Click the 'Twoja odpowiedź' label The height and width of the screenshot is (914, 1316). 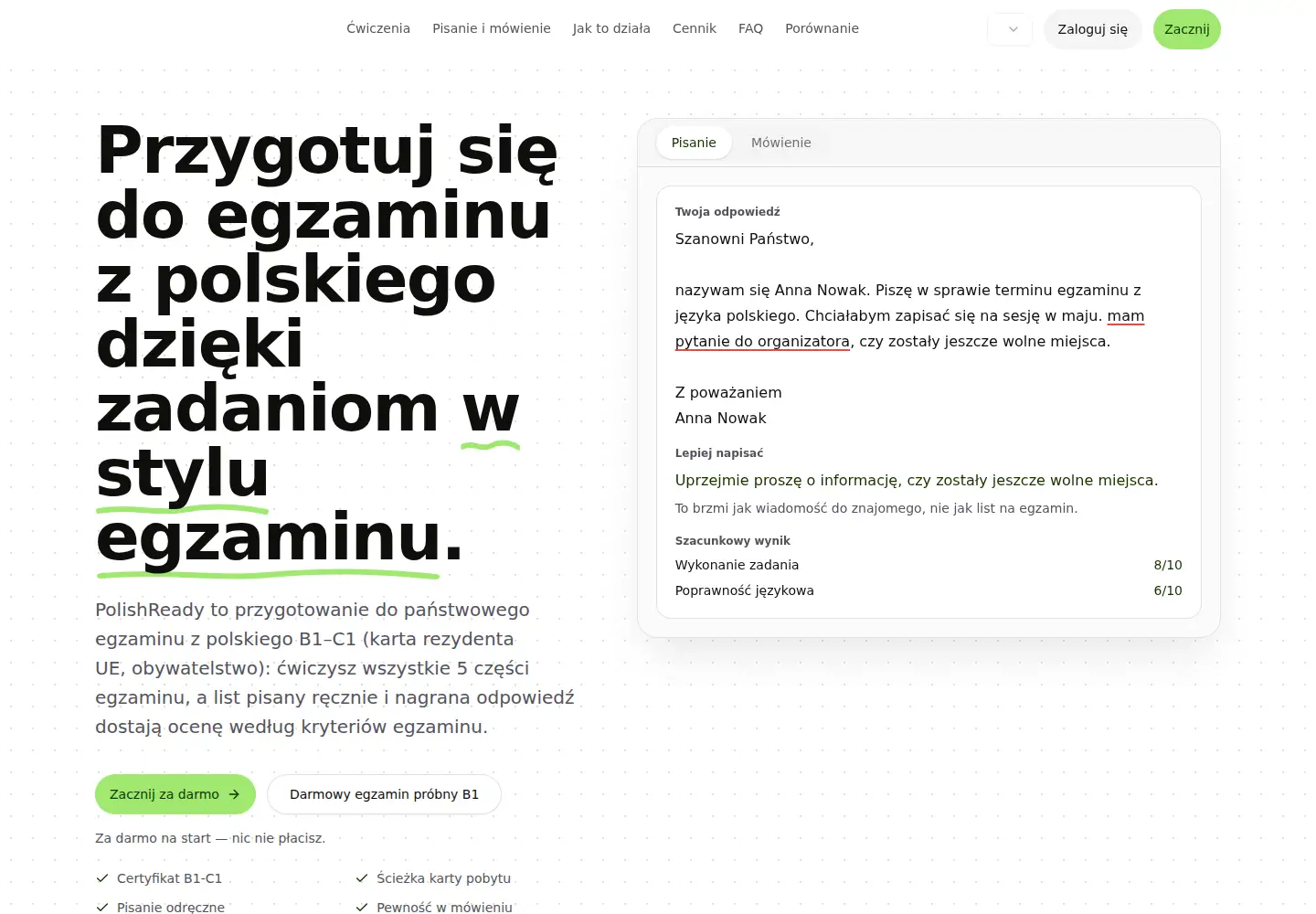[727, 211]
